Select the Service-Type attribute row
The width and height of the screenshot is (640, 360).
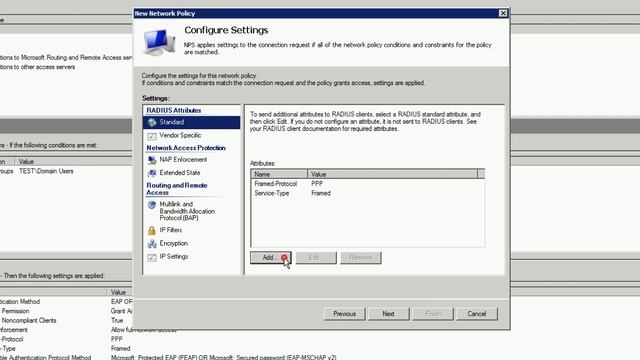(x=367, y=193)
